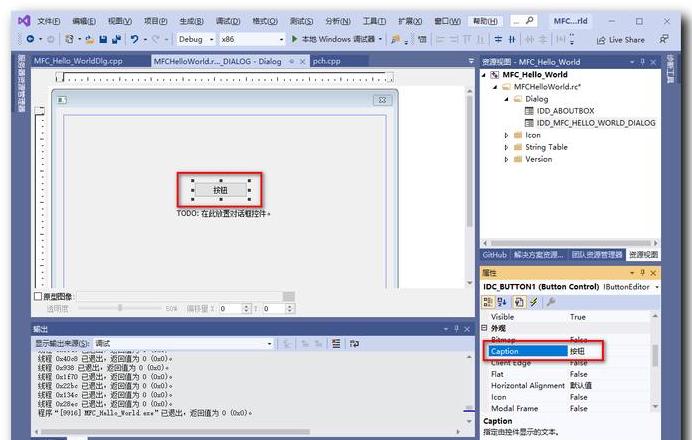The image size is (692, 440).
Task: Start the 本地 Windows 调试器 debugger
Action: [334, 39]
